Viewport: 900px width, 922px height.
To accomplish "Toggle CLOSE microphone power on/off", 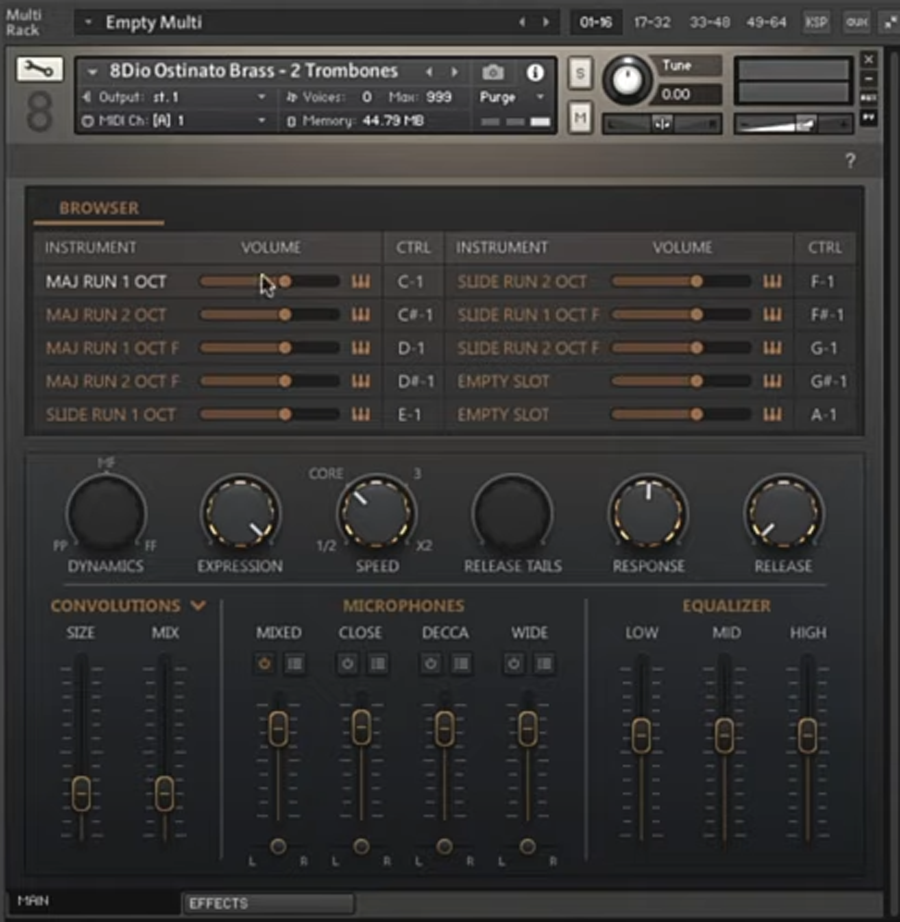I will (x=348, y=664).
